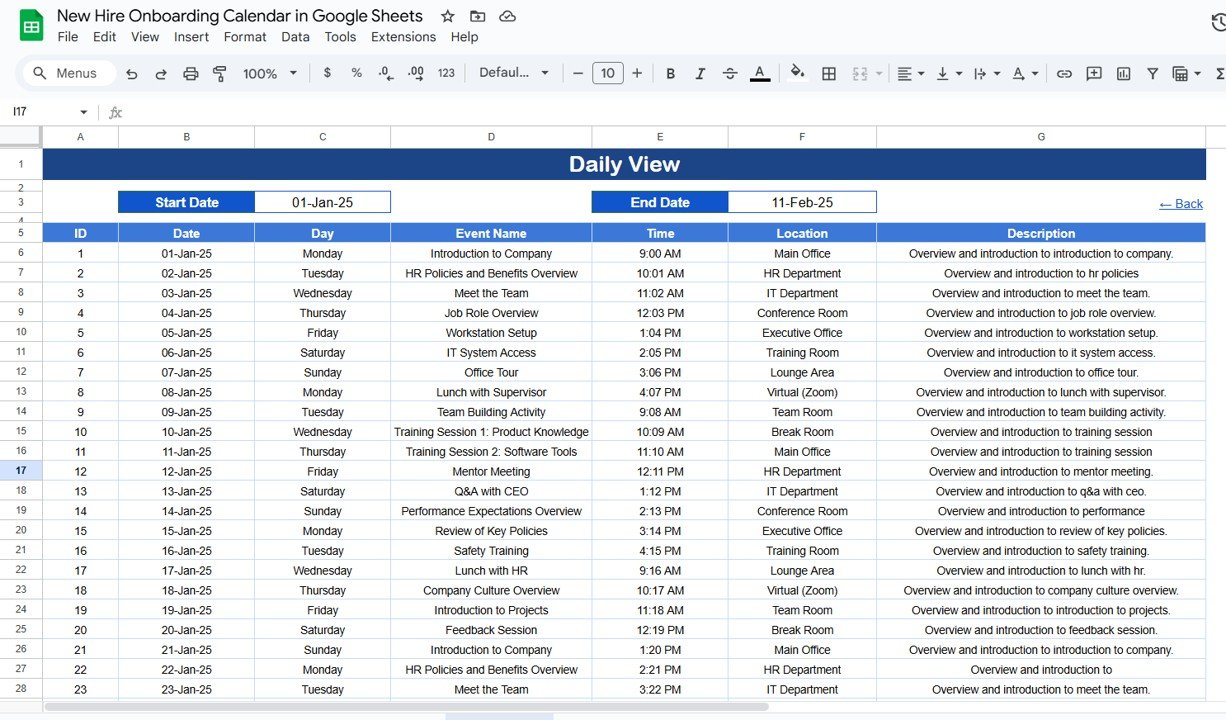
Task: Open the 123 more formats menu
Action: [x=446, y=73]
